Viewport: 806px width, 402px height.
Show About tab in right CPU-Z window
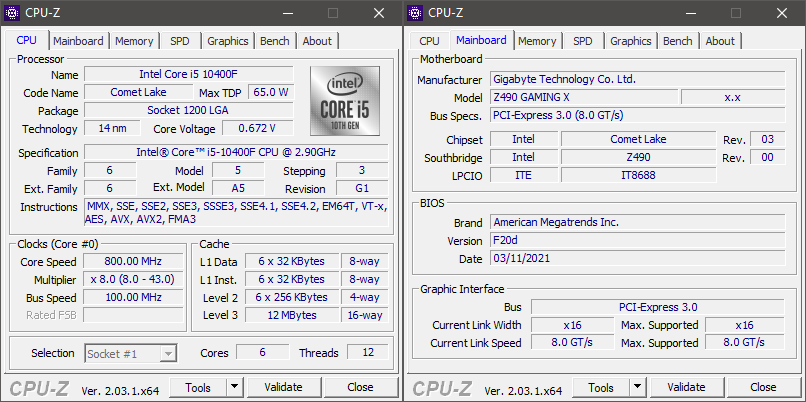click(x=720, y=41)
